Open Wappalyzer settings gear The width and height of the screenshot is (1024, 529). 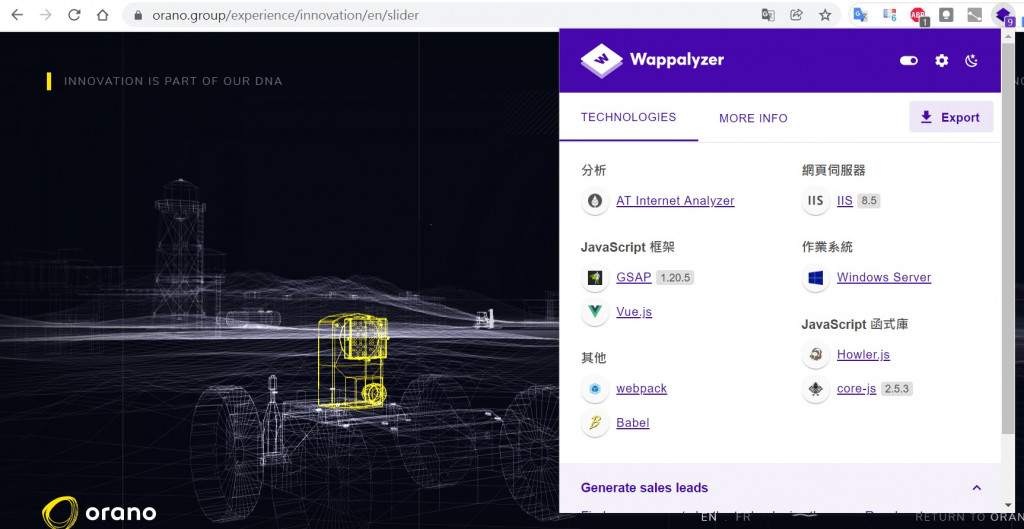(941, 61)
